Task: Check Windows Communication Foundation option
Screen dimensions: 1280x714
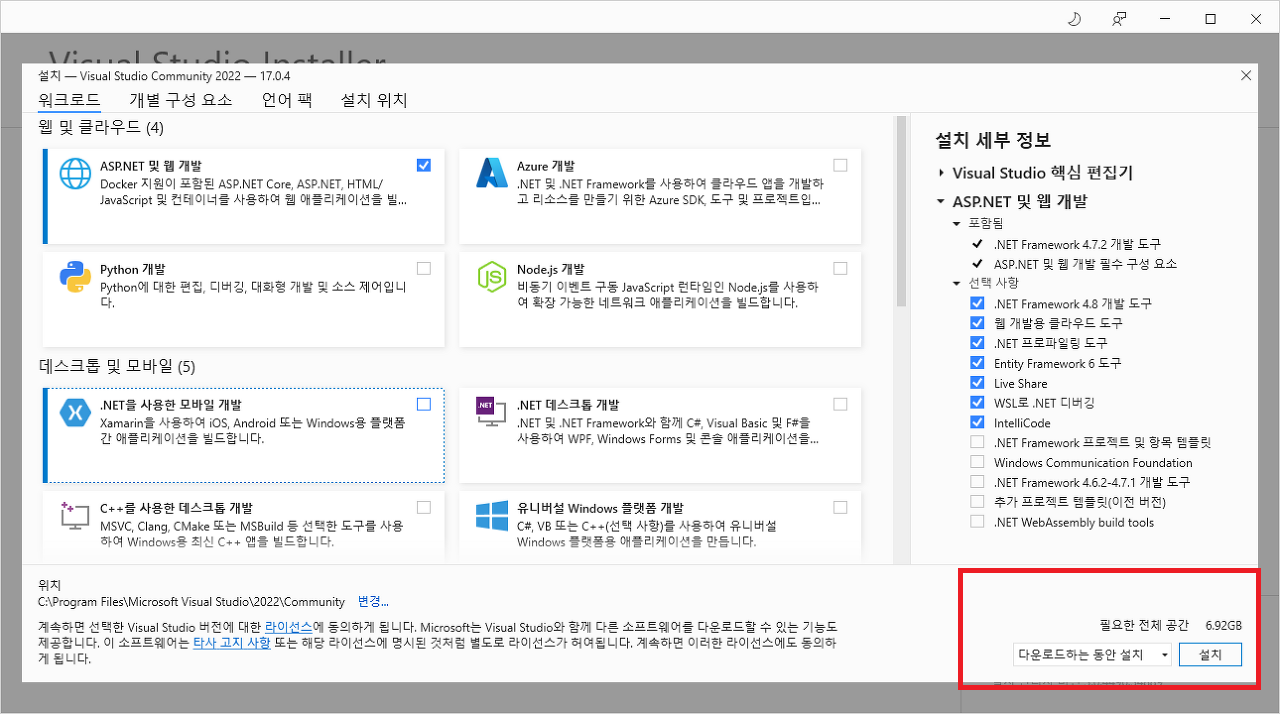Action: pyautogui.click(x=977, y=462)
